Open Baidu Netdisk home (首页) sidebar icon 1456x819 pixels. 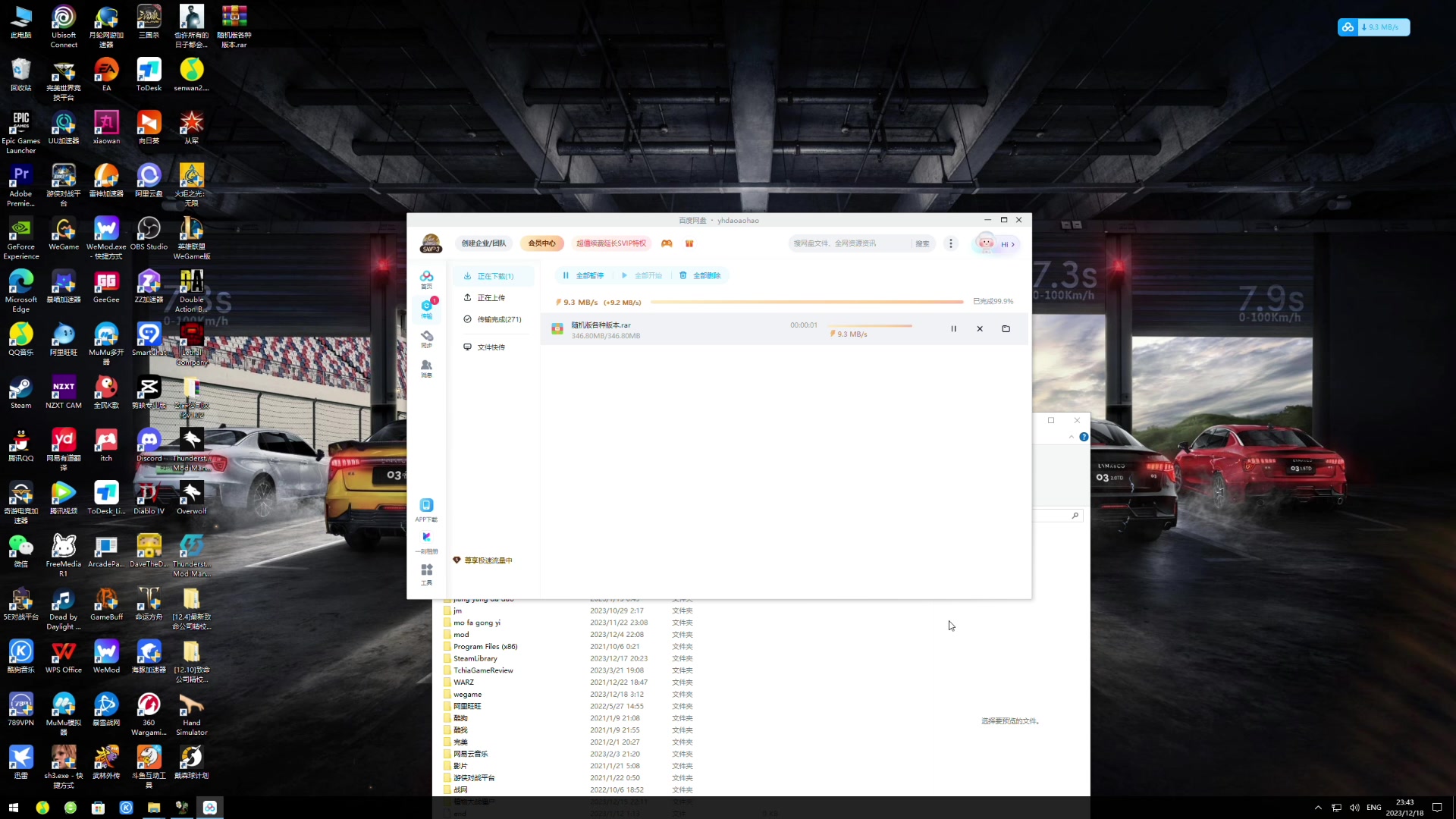click(x=426, y=278)
